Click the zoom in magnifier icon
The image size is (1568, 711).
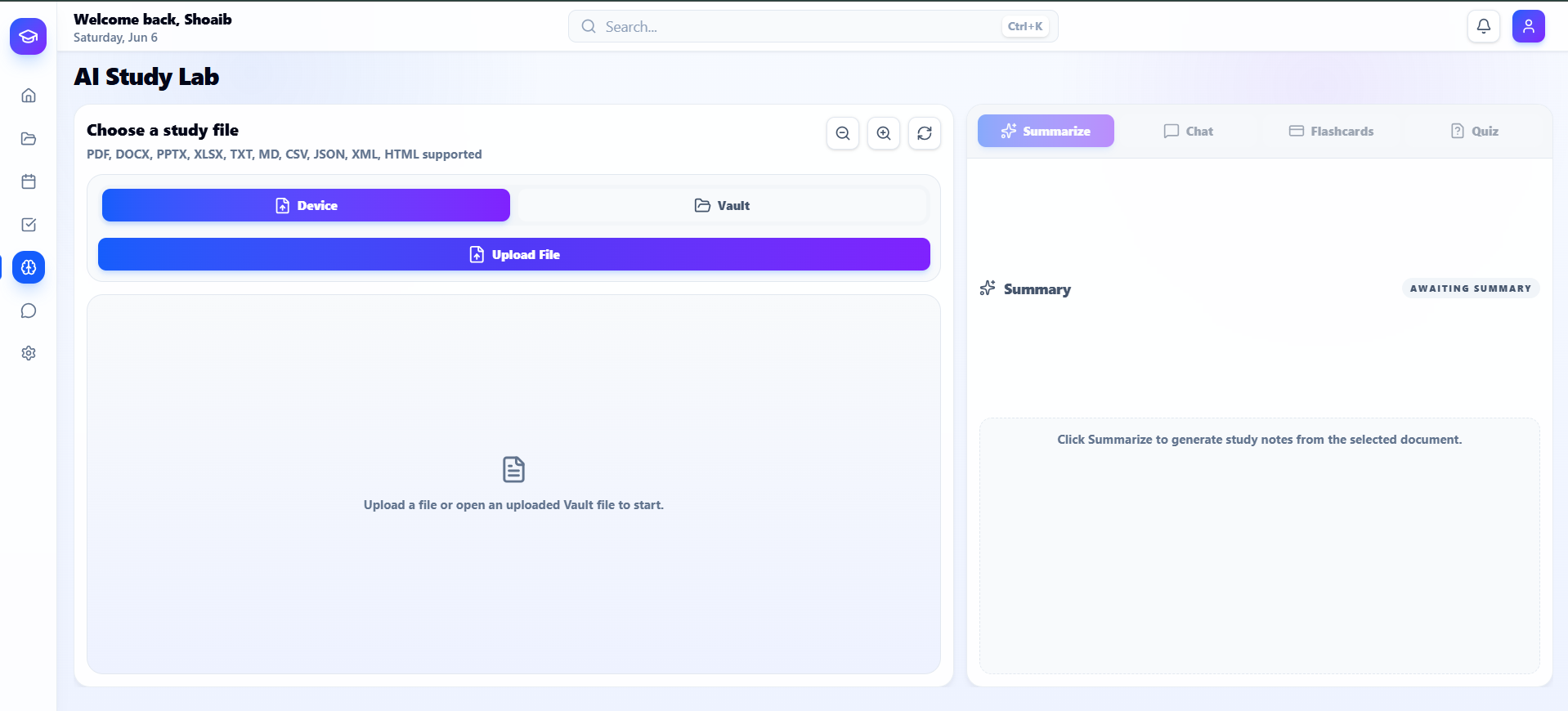tap(884, 133)
